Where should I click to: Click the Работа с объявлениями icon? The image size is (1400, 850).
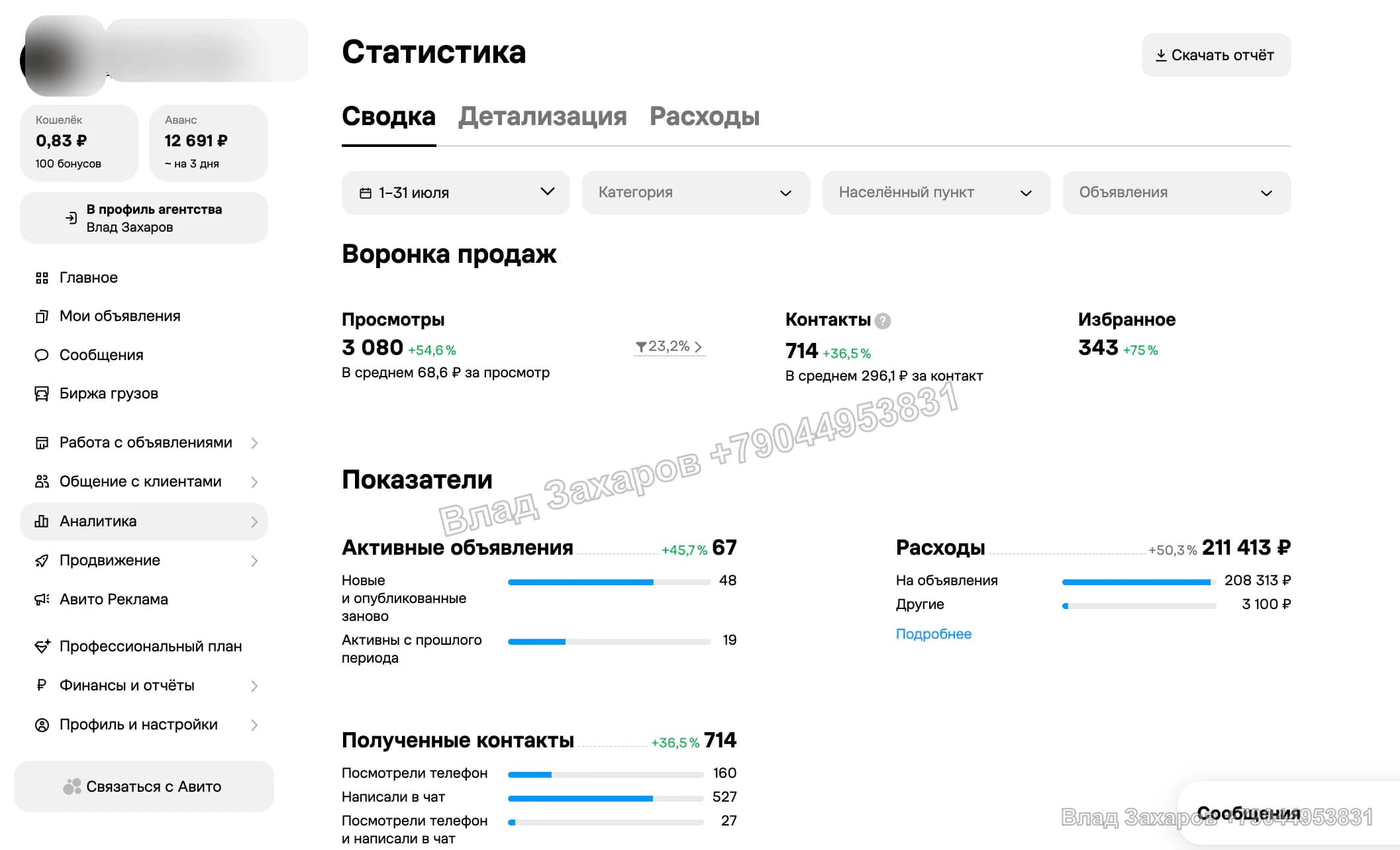point(42,443)
